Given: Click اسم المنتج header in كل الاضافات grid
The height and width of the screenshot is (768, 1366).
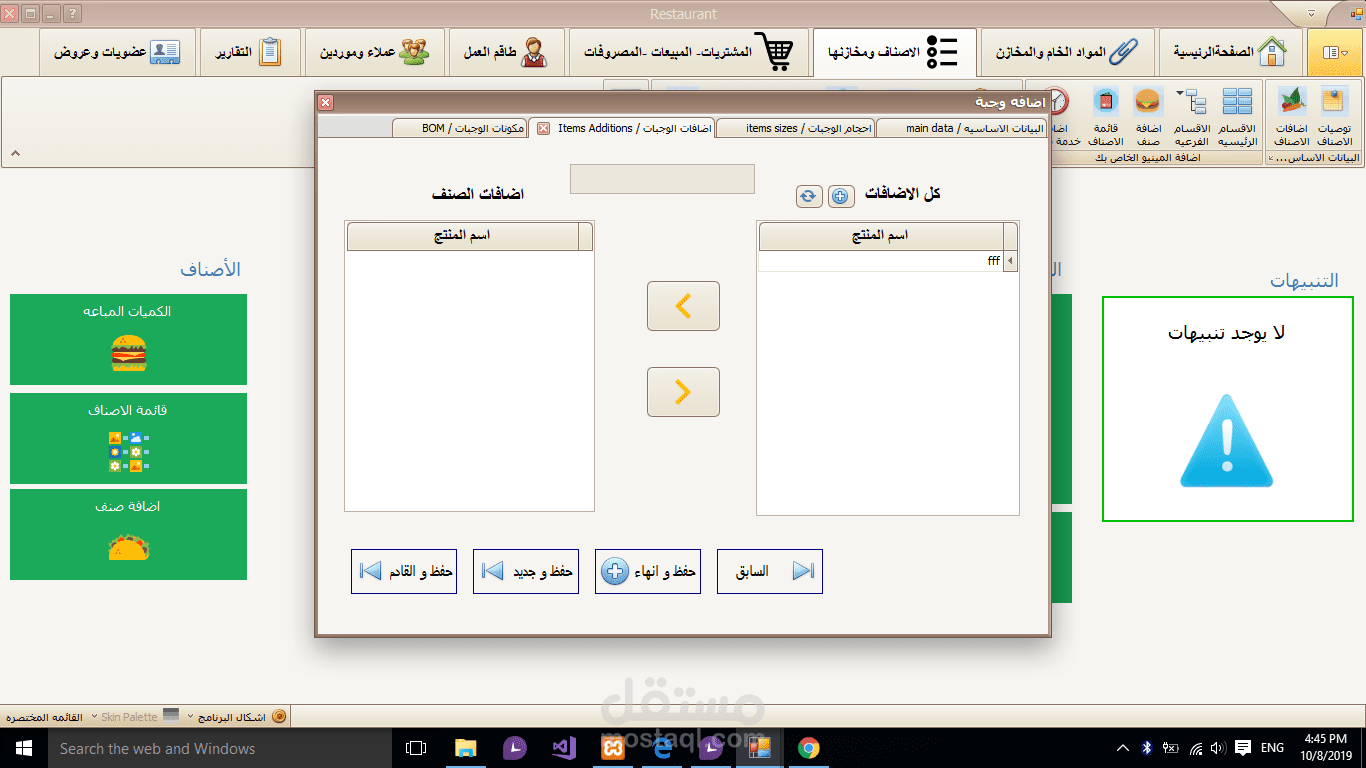Looking at the screenshot, I should (880, 236).
